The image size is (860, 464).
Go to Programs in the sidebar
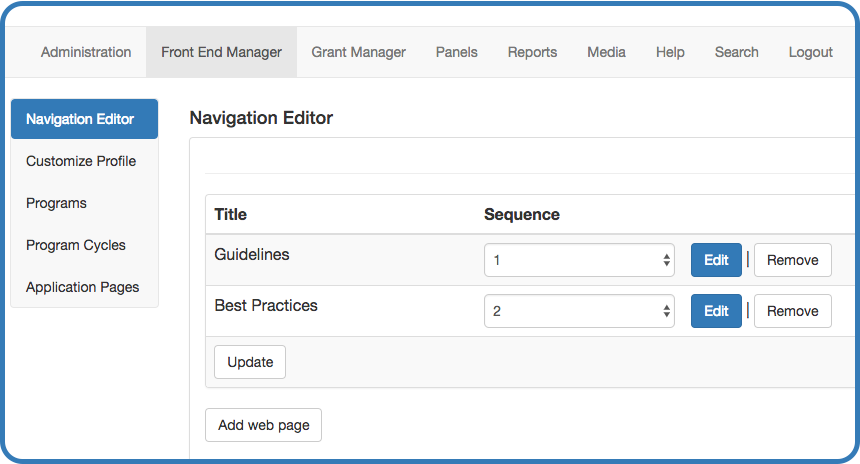point(84,203)
